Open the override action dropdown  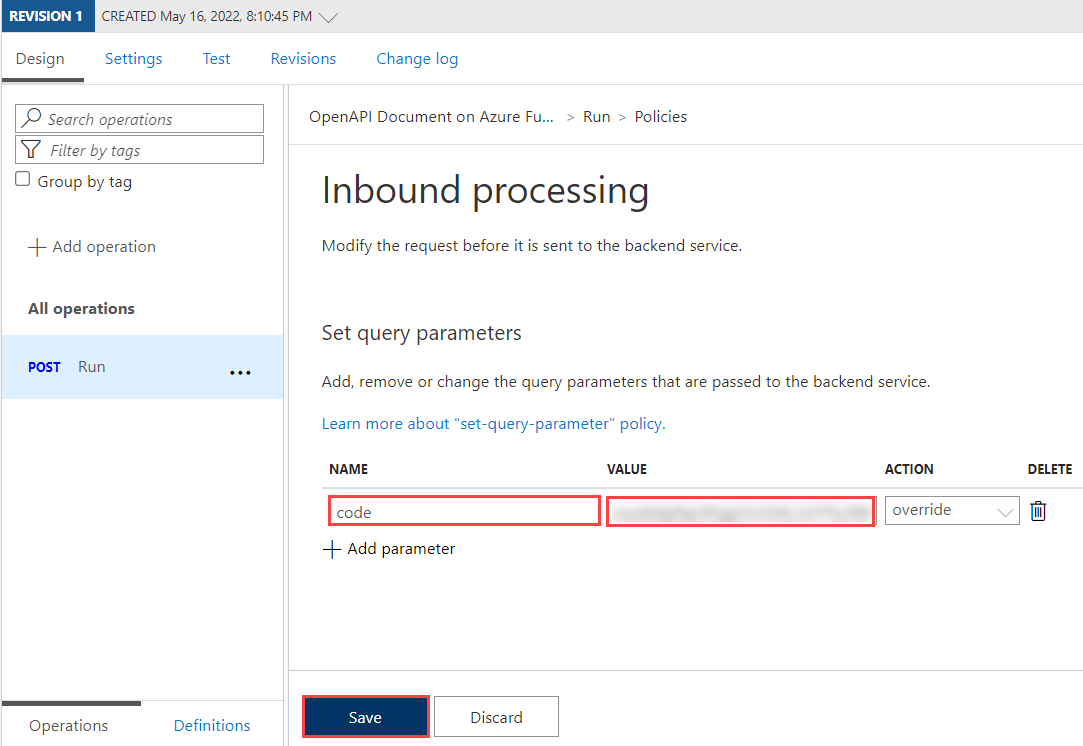coord(952,510)
